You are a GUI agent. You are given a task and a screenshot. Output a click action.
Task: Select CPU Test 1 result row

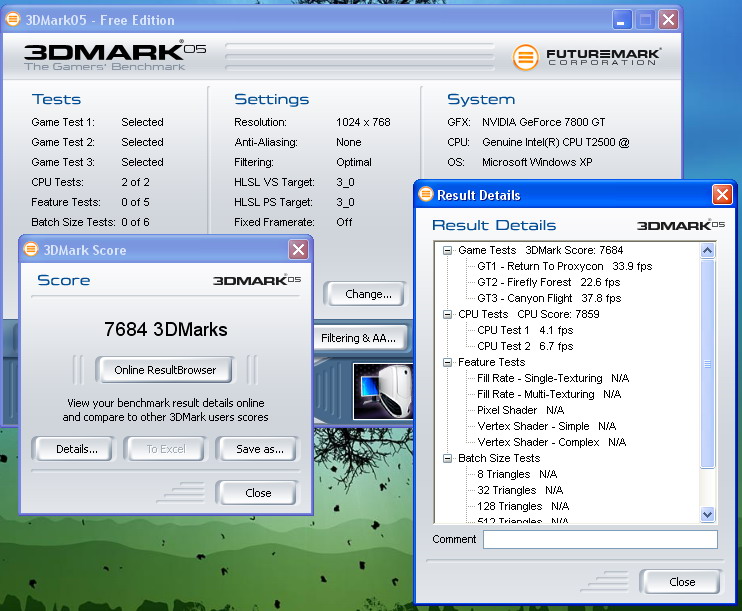tap(525, 330)
